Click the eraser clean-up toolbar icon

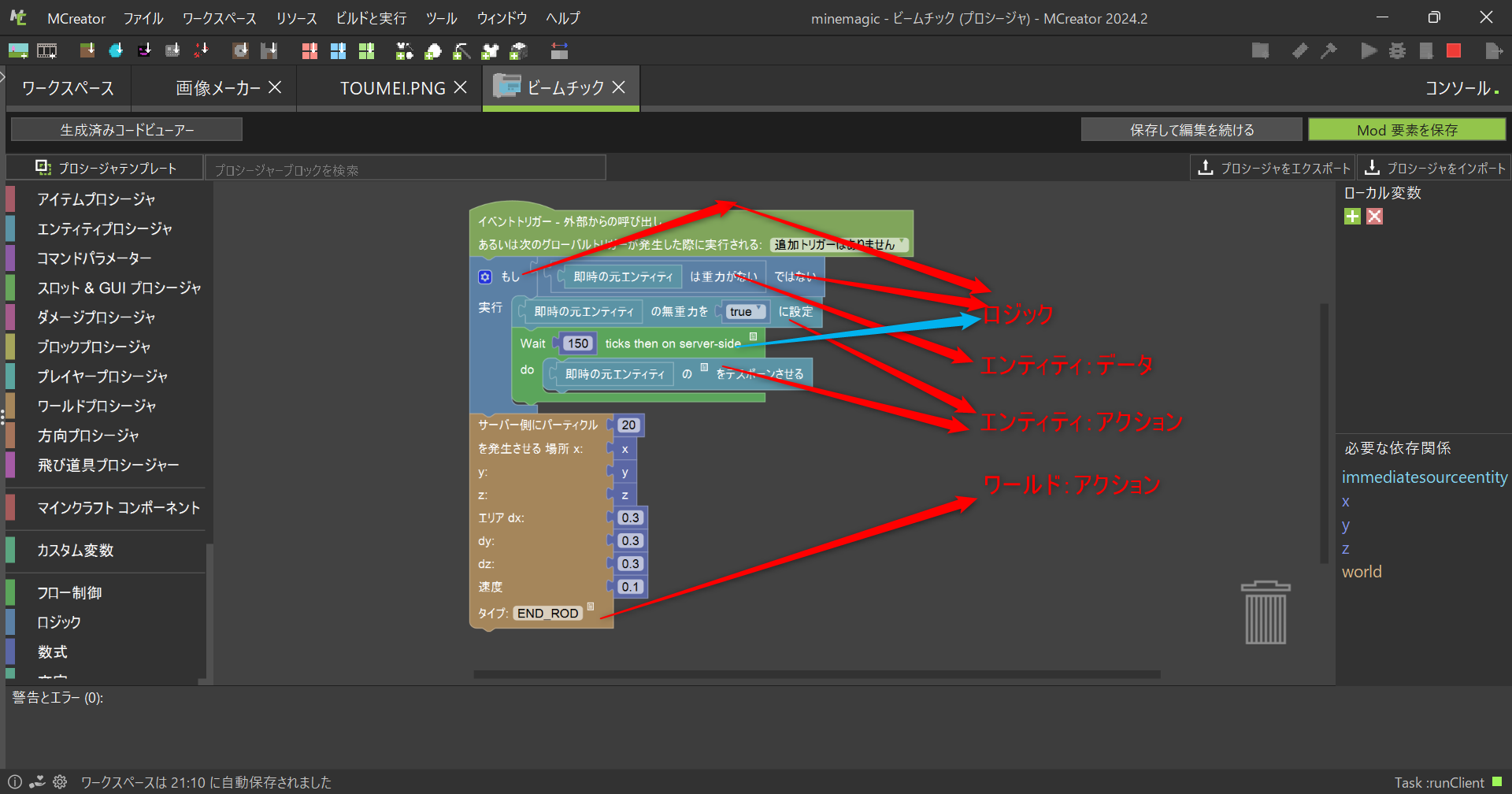[x=1300, y=51]
